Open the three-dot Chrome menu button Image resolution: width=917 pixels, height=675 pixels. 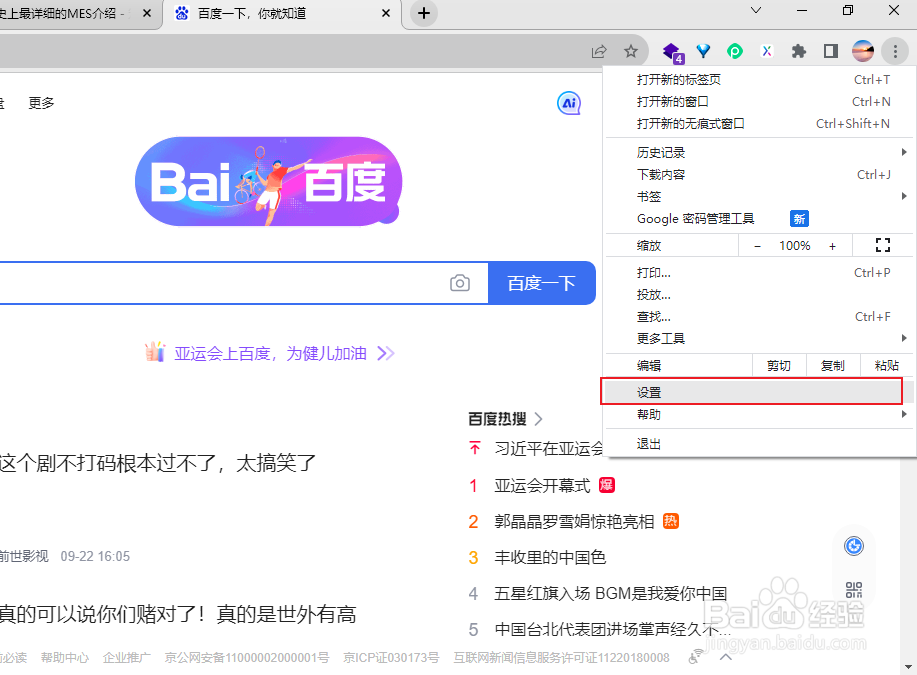coord(895,51)
